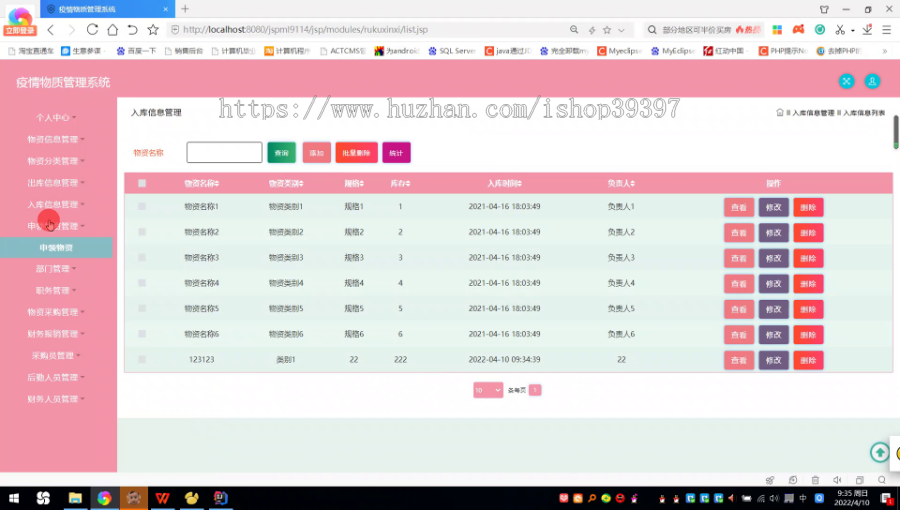Viewport: 900px width, 510px height.
Task: Open the red game controller icon
Action: point(798,29)
